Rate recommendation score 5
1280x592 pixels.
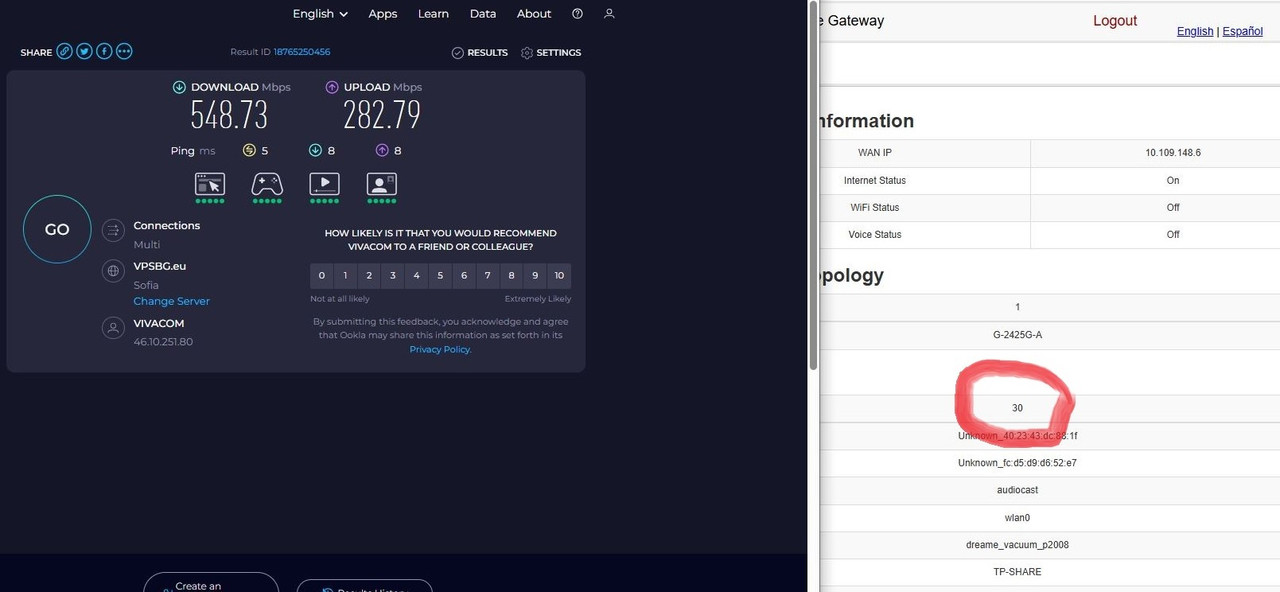coord(440,276)
